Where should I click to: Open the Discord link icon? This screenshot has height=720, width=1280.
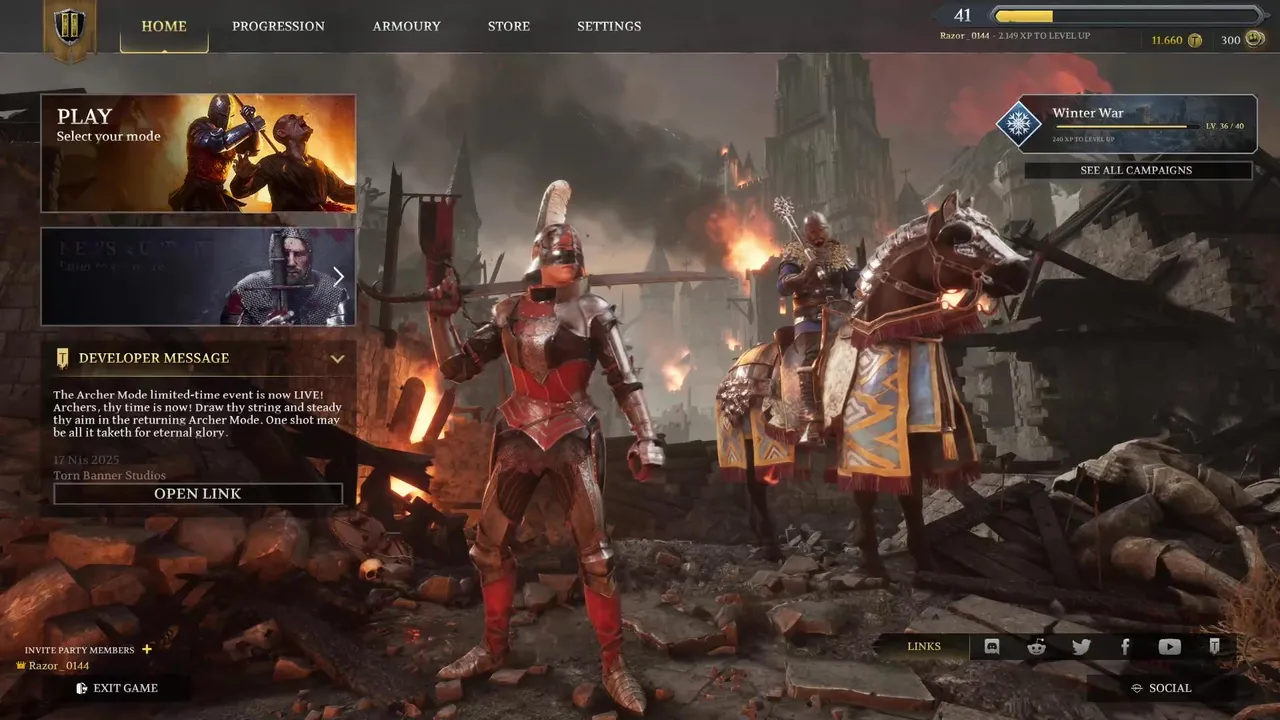[992, 647]
